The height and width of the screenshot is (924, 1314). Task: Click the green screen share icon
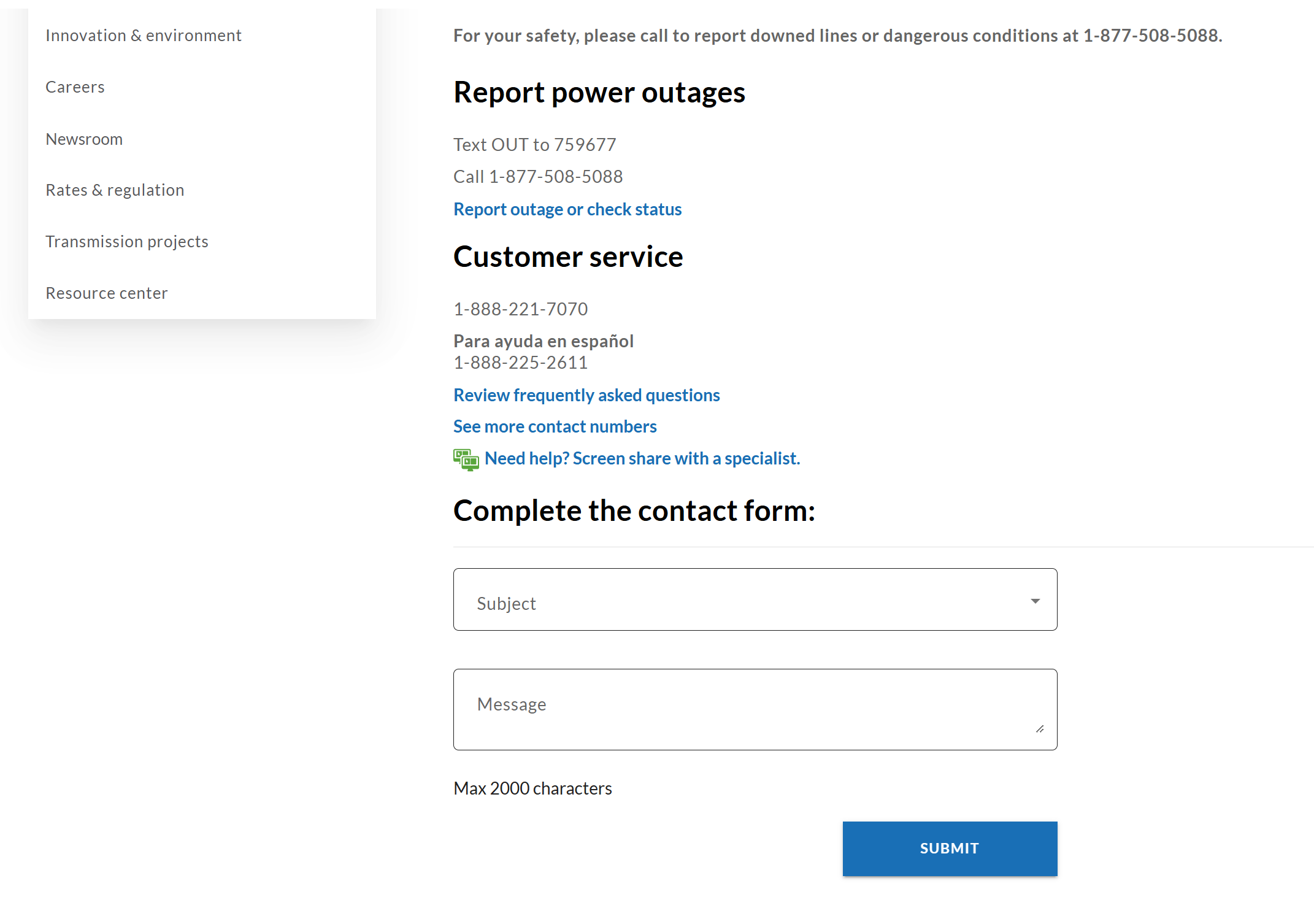[466, 460]
